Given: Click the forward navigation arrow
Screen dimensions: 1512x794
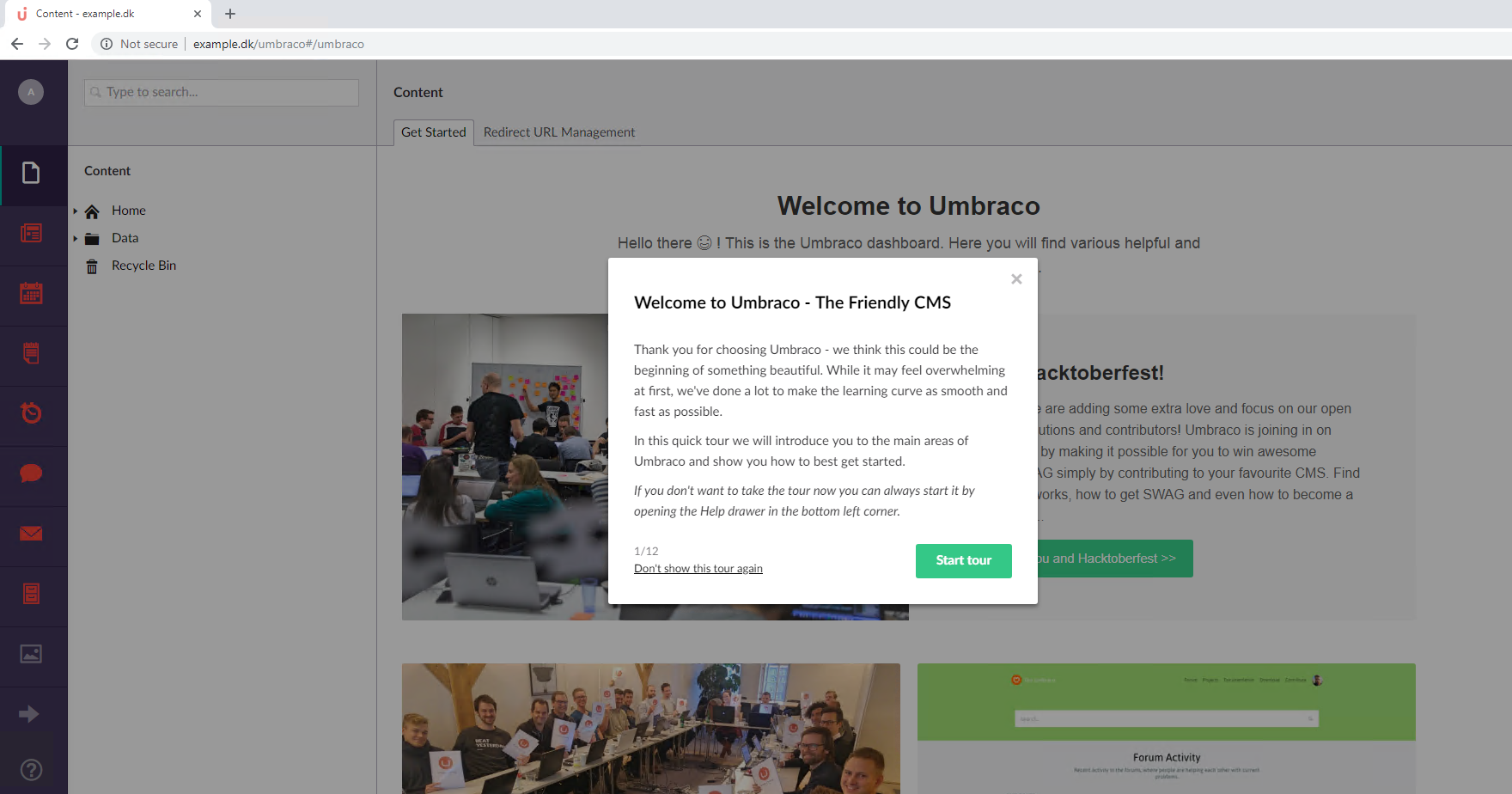Looking at the screenshot, I should 45,44.
